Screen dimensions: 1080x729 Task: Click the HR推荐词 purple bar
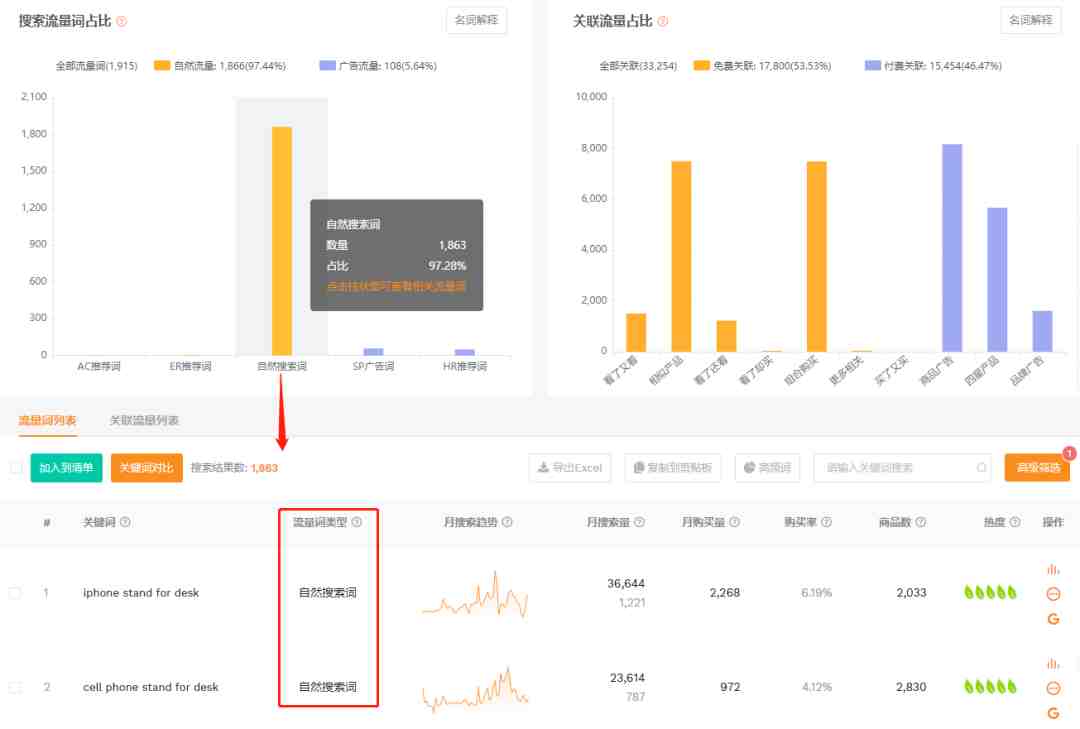[x=465, y=353]
